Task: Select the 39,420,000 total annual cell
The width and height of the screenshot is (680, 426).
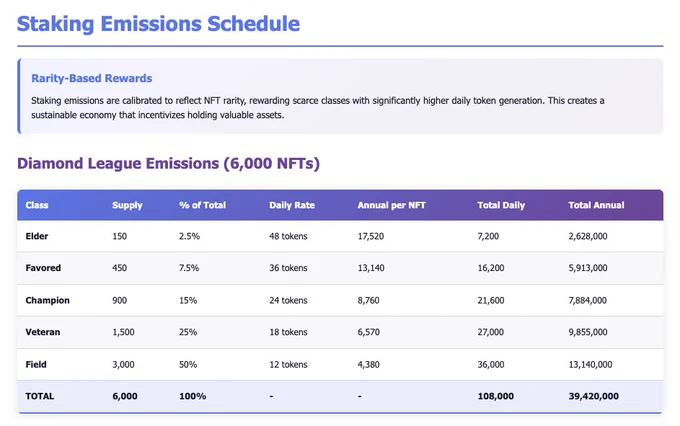Action: pyautogui.click(x=594, y=396)
